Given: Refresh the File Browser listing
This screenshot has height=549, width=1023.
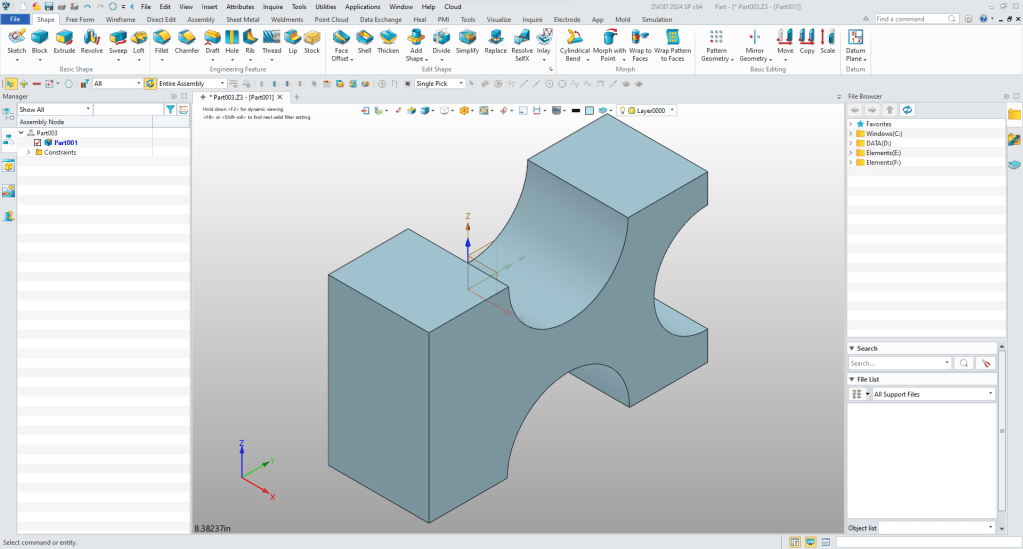Looking at the screenshot, I should [x=907, y=109].
